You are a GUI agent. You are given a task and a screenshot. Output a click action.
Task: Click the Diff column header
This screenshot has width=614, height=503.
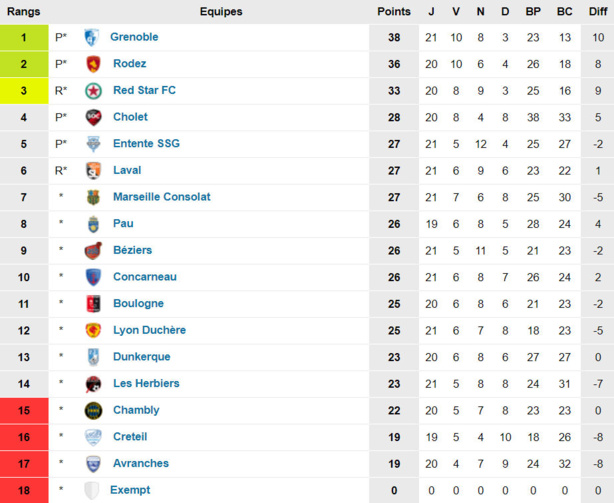point(597,11)
